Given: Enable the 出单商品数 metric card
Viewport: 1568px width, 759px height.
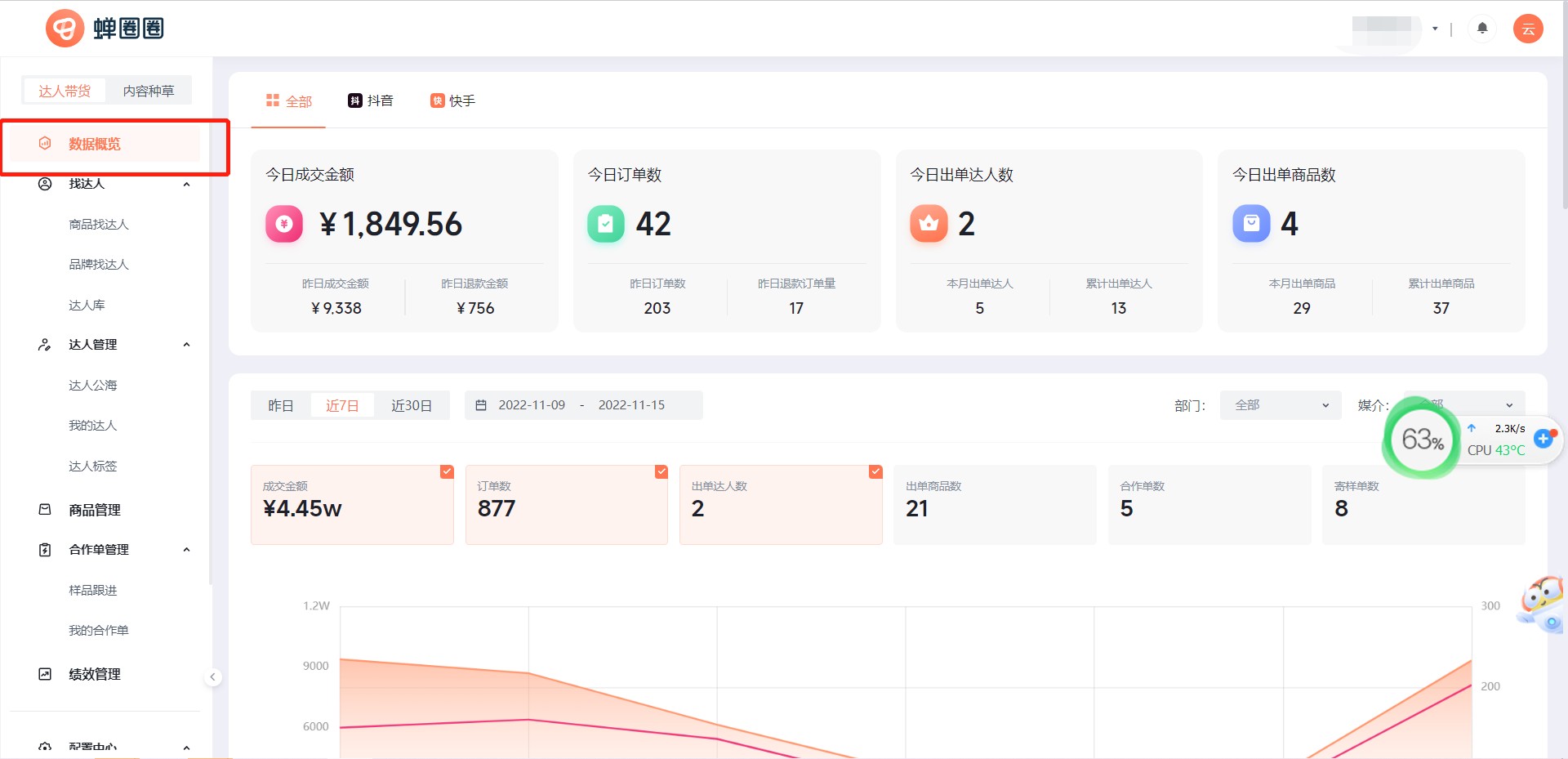Looking at the screenshot, I should click(995, 505).
